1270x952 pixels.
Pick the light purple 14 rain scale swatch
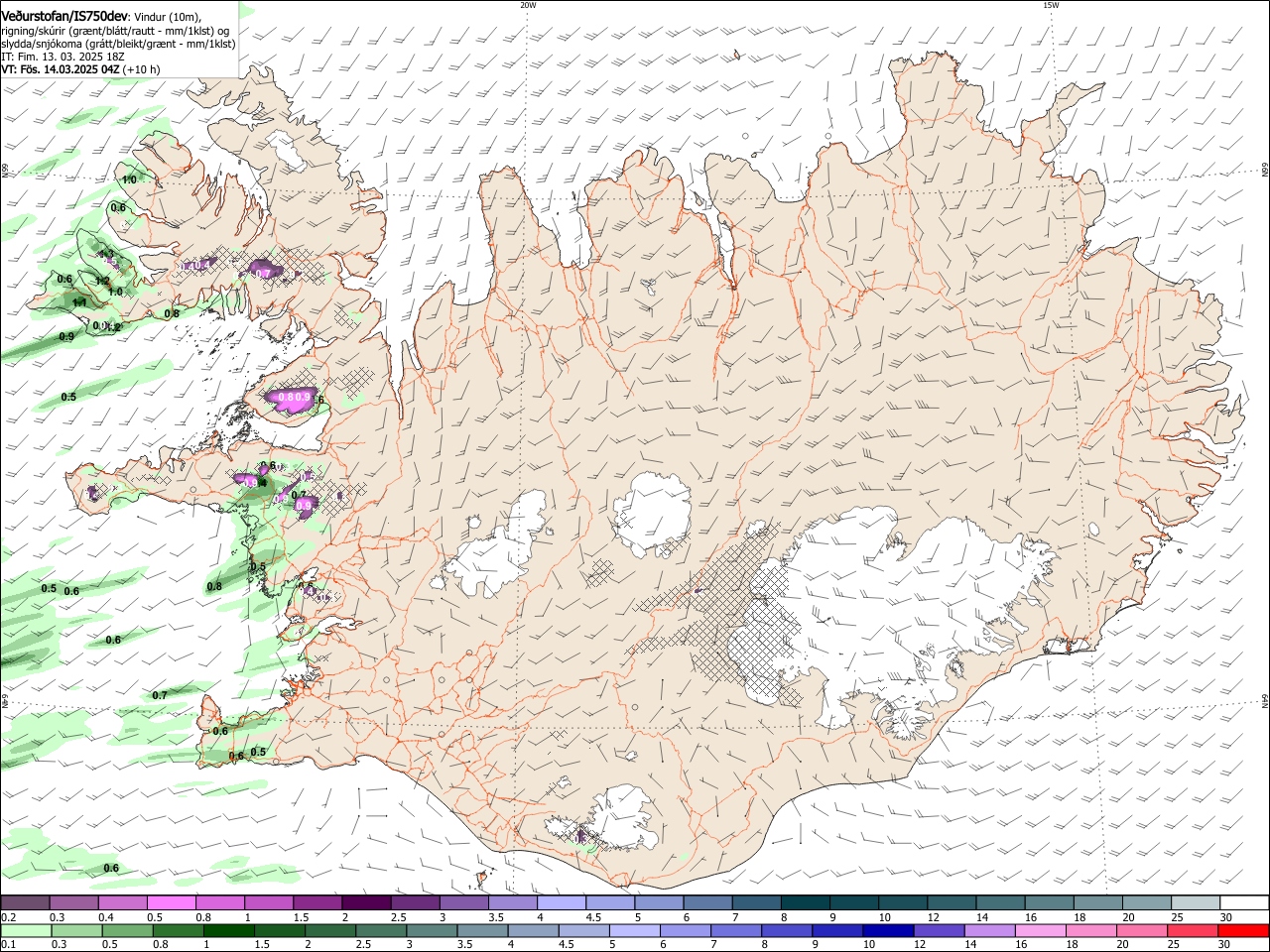click(x=990, y=930)
